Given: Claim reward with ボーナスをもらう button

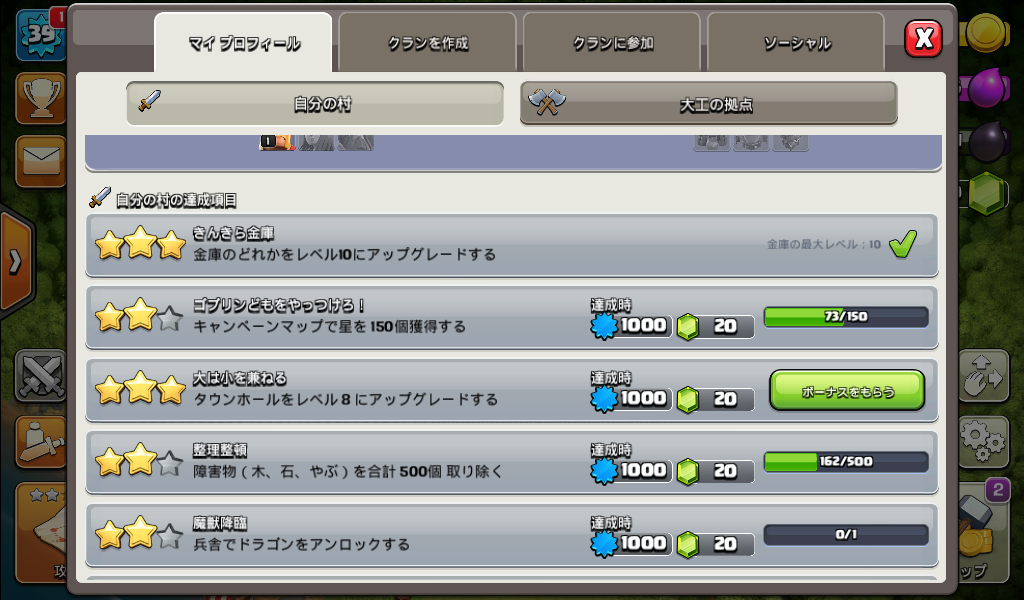Looking at the screenshot, I should 847,391.
